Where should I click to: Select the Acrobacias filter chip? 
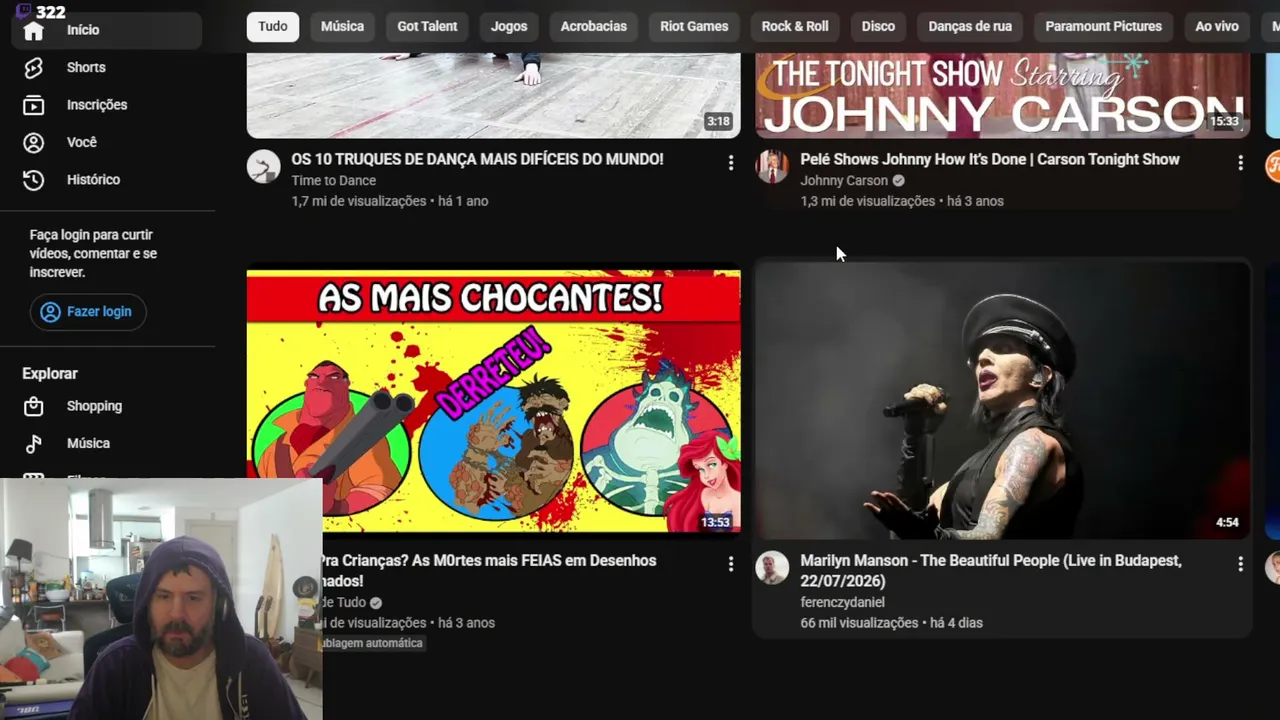[x=594, y=26]
